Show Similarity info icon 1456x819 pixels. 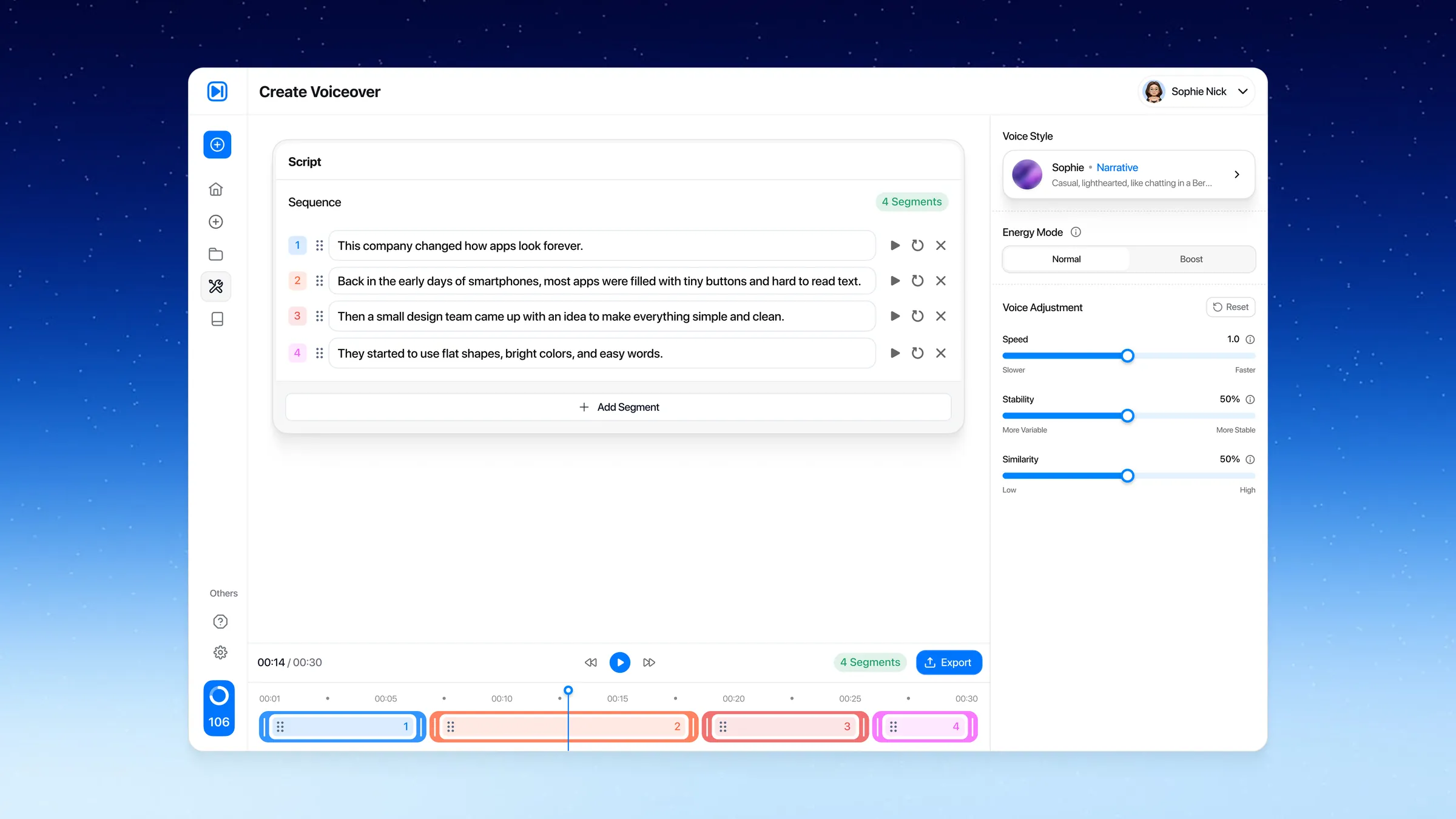1250,460
